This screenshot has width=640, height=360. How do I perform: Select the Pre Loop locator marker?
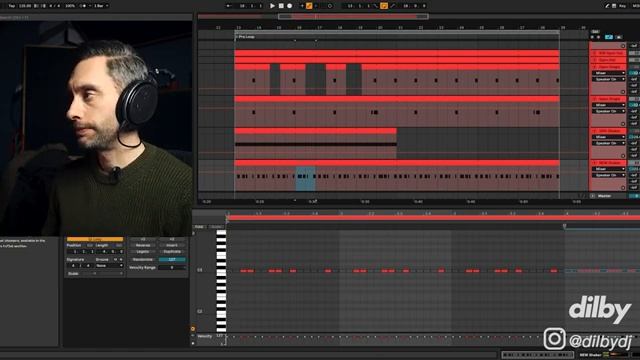tap(245, 37)
